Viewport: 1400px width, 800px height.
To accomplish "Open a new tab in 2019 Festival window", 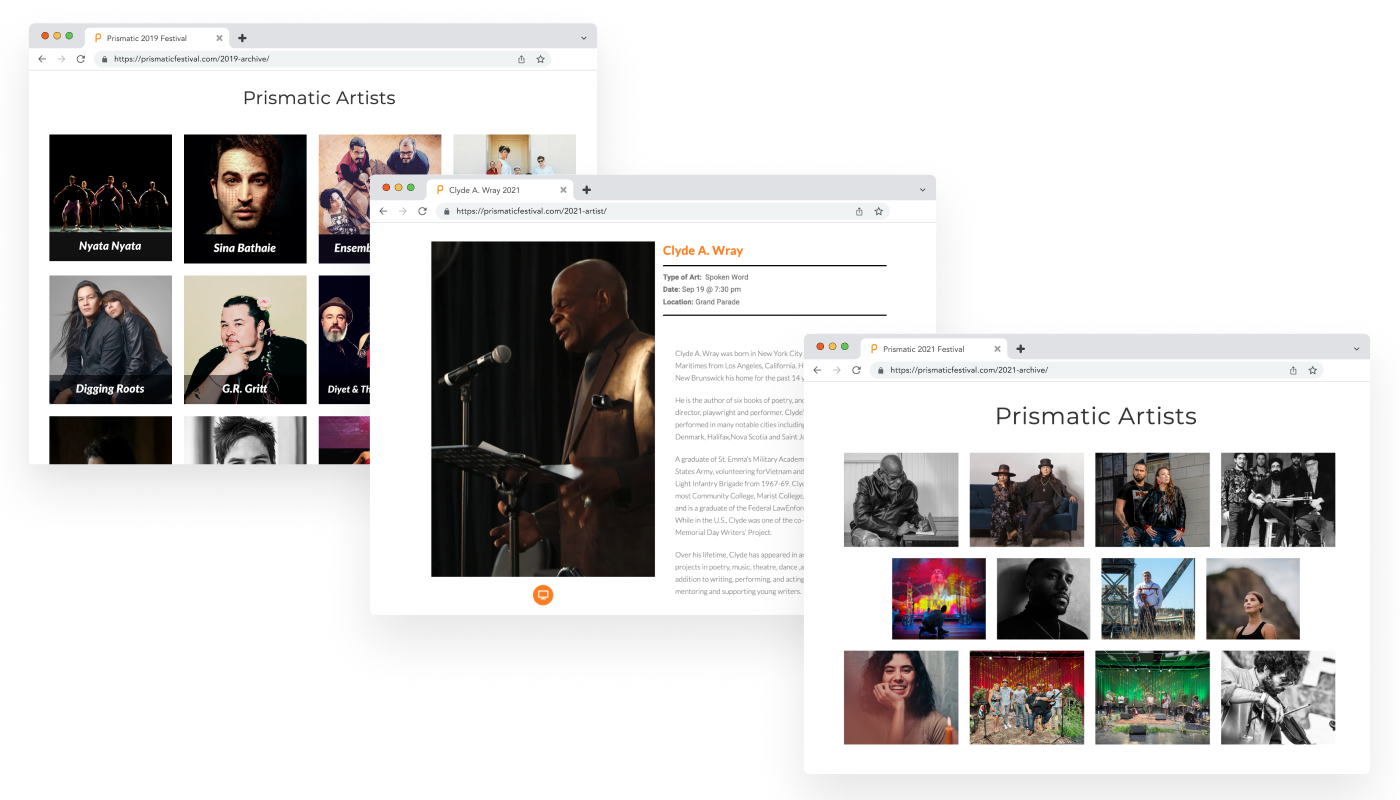I will click(x=242, y=38).
